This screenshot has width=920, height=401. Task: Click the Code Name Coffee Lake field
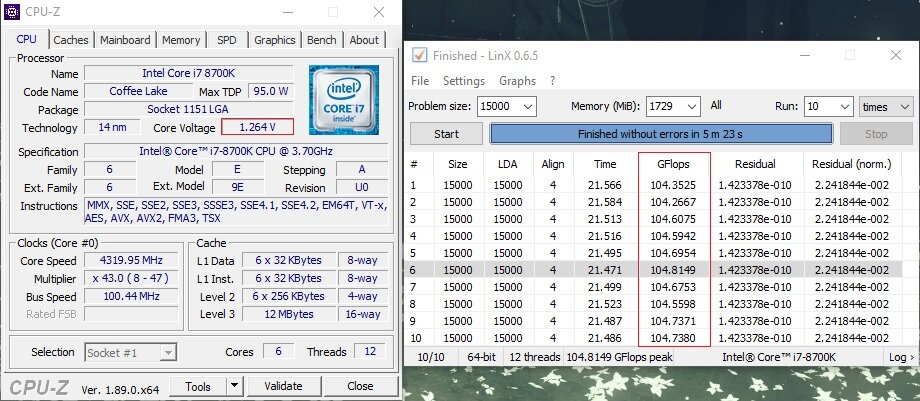(x=138, y=91)
